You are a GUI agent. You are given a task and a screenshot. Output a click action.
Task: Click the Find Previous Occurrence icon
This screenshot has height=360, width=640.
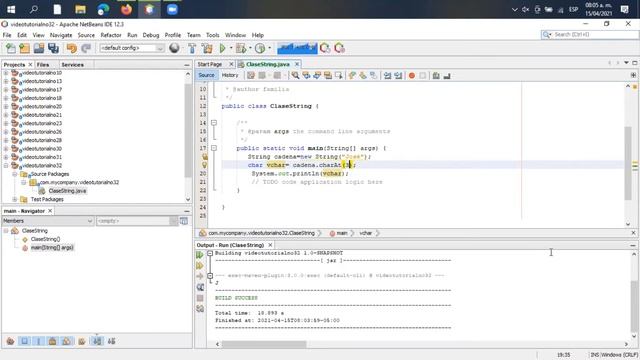point(306,76)
